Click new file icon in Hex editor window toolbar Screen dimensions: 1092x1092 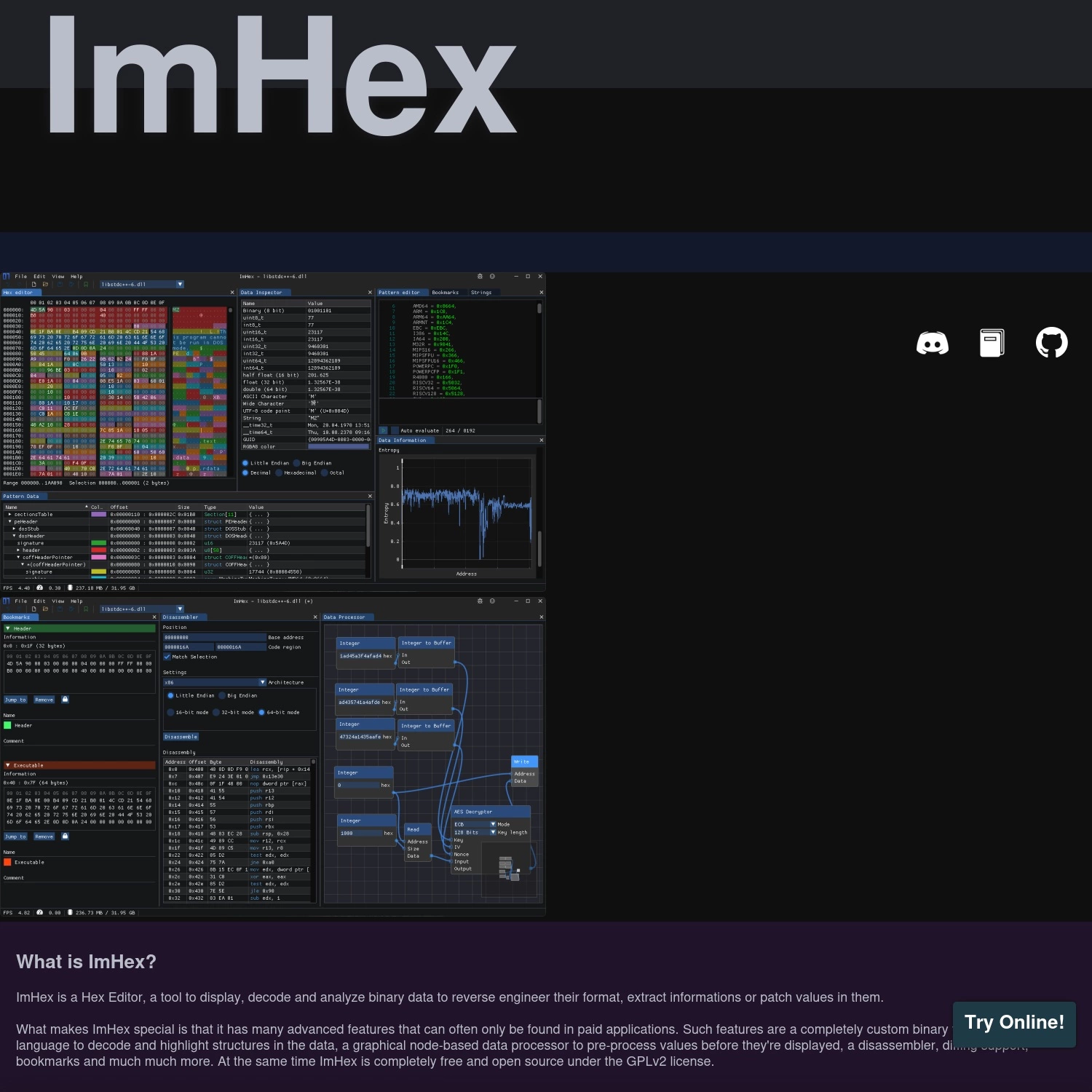pyautogui.click(x=33, y=284)
